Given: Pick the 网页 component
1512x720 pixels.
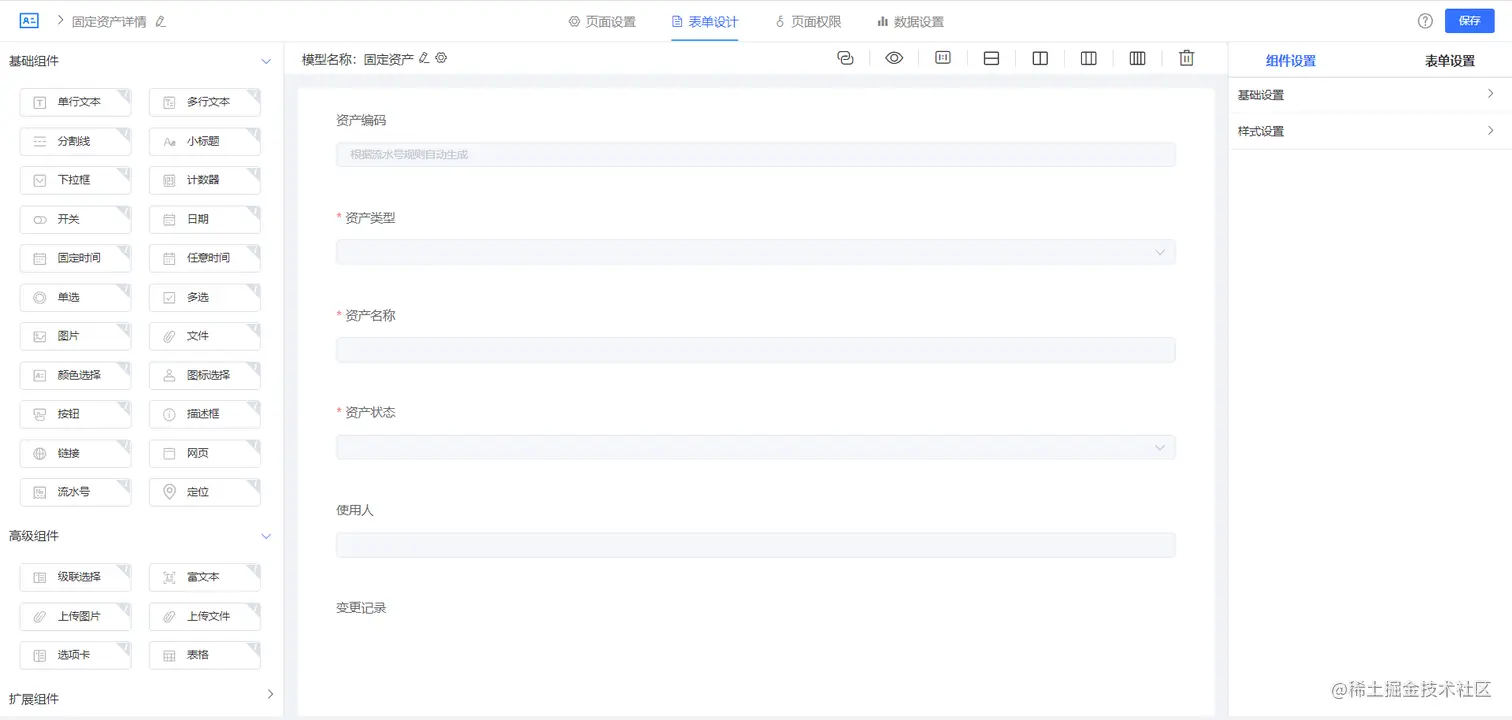Looking at the screenshot, I should (x=205, y=453).
